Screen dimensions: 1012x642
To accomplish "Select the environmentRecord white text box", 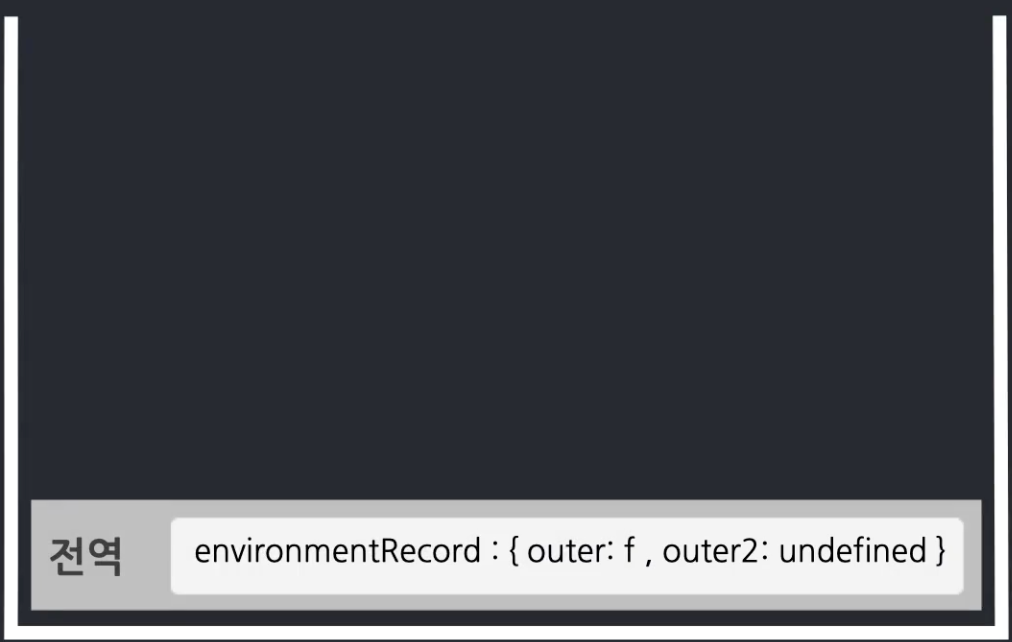I will pyautogui.click(x=567, y=556).
